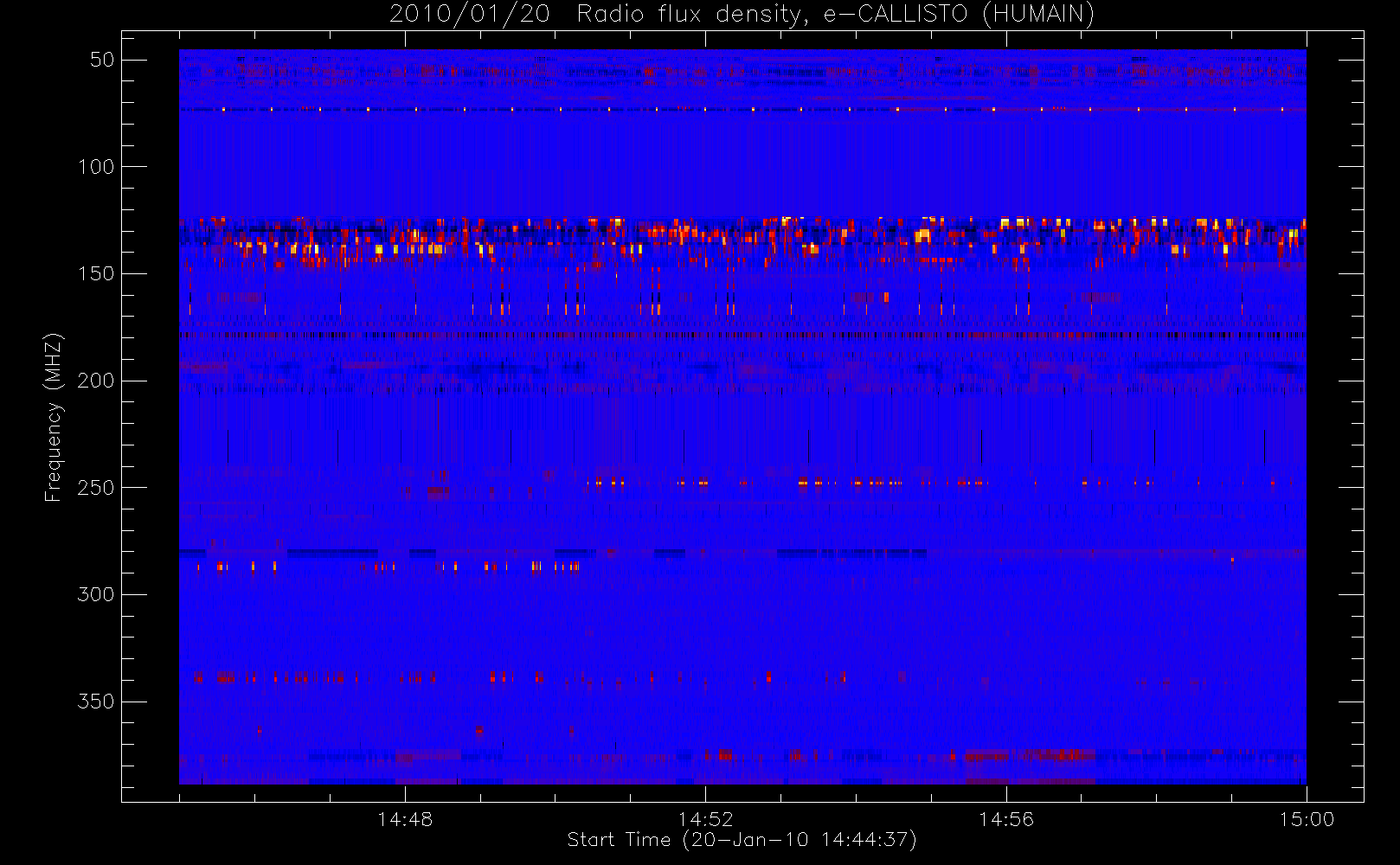
Task: Click the 200 frequency tick label
Action: (x=96, y=381)
